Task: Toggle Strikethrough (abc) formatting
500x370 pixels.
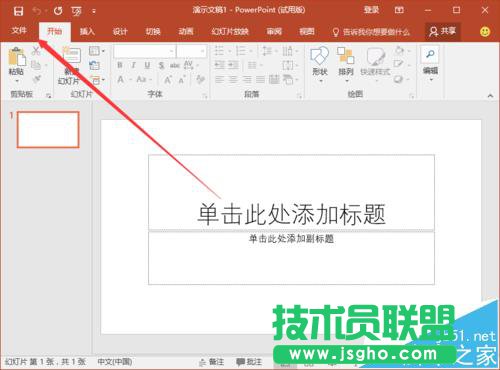Action: [x=175, y=66]
